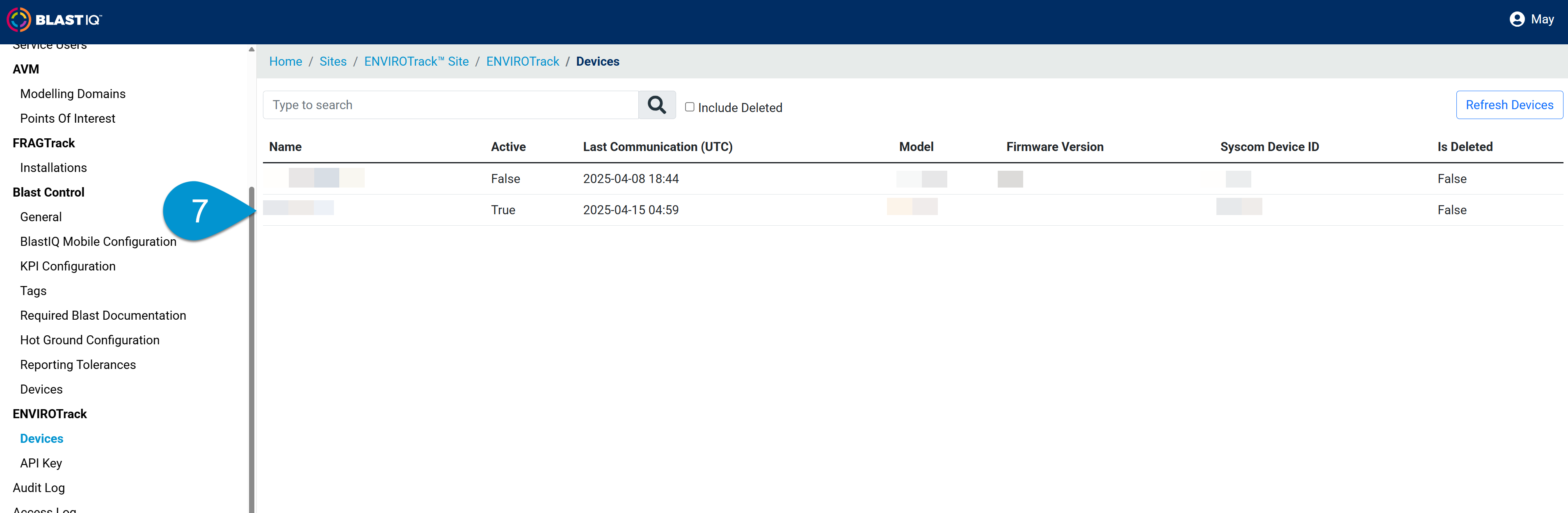1568x513 pixels.
Task: Open ENVIROTrack™ Site breadcrumb
Action: click(x=416, y=62)
